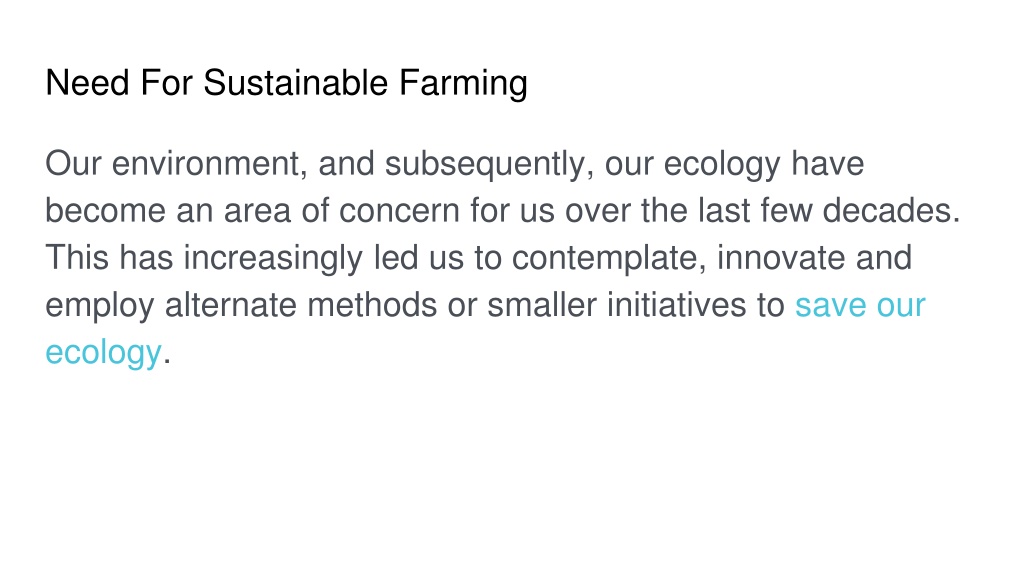Click the word 'Farming' in the heading

[463, 84]
